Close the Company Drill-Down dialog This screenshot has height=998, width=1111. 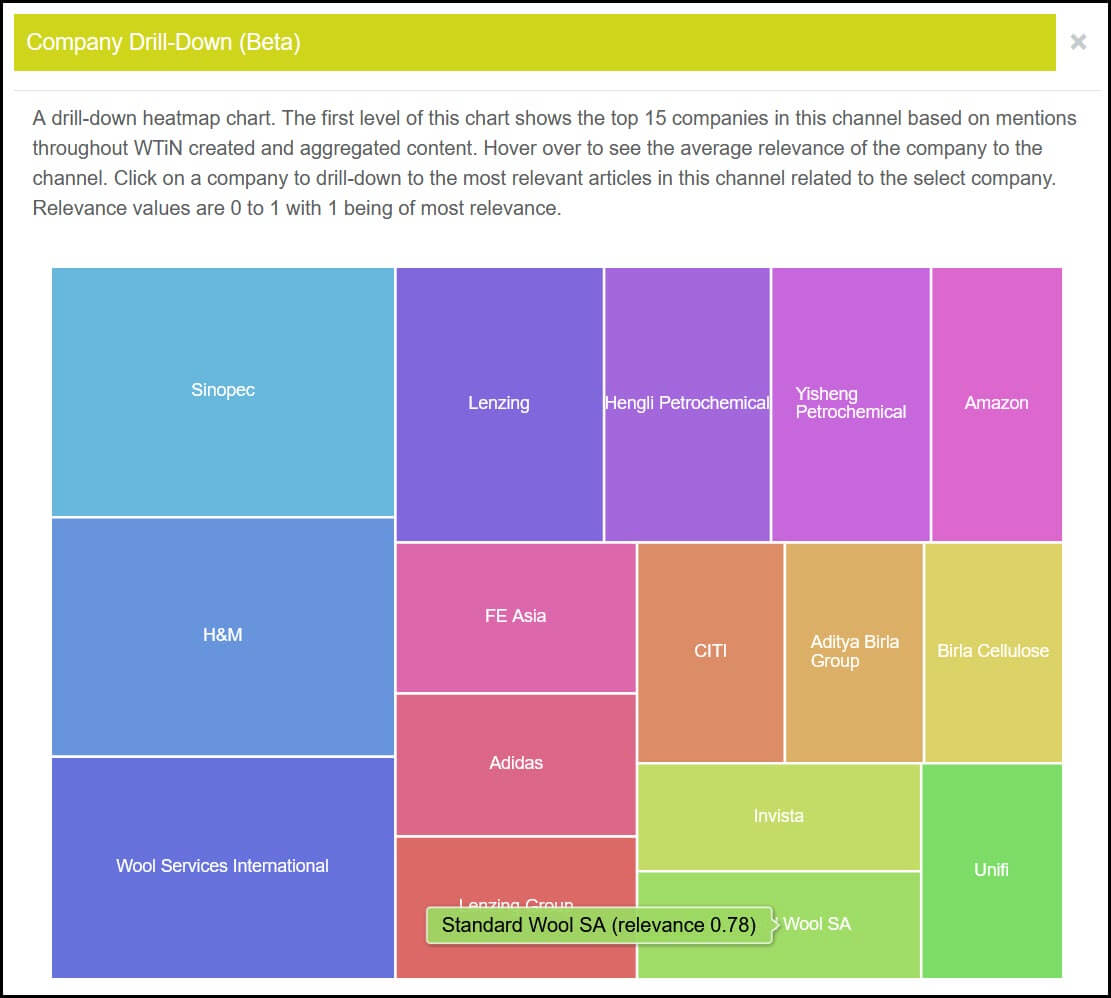1078,42
